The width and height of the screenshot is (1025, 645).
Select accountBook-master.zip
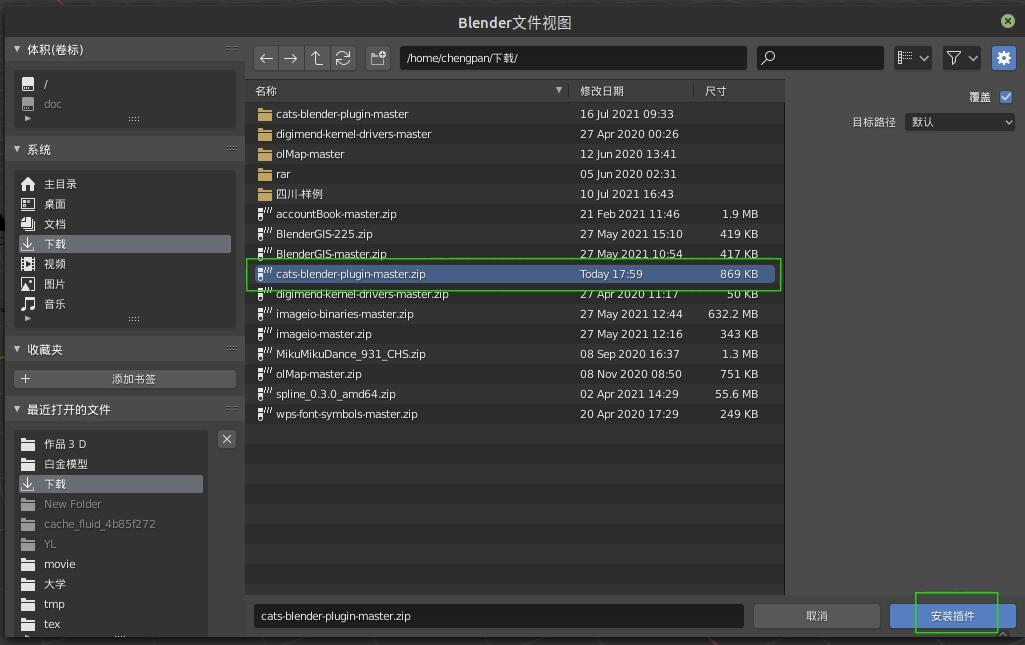click(515, 214)
